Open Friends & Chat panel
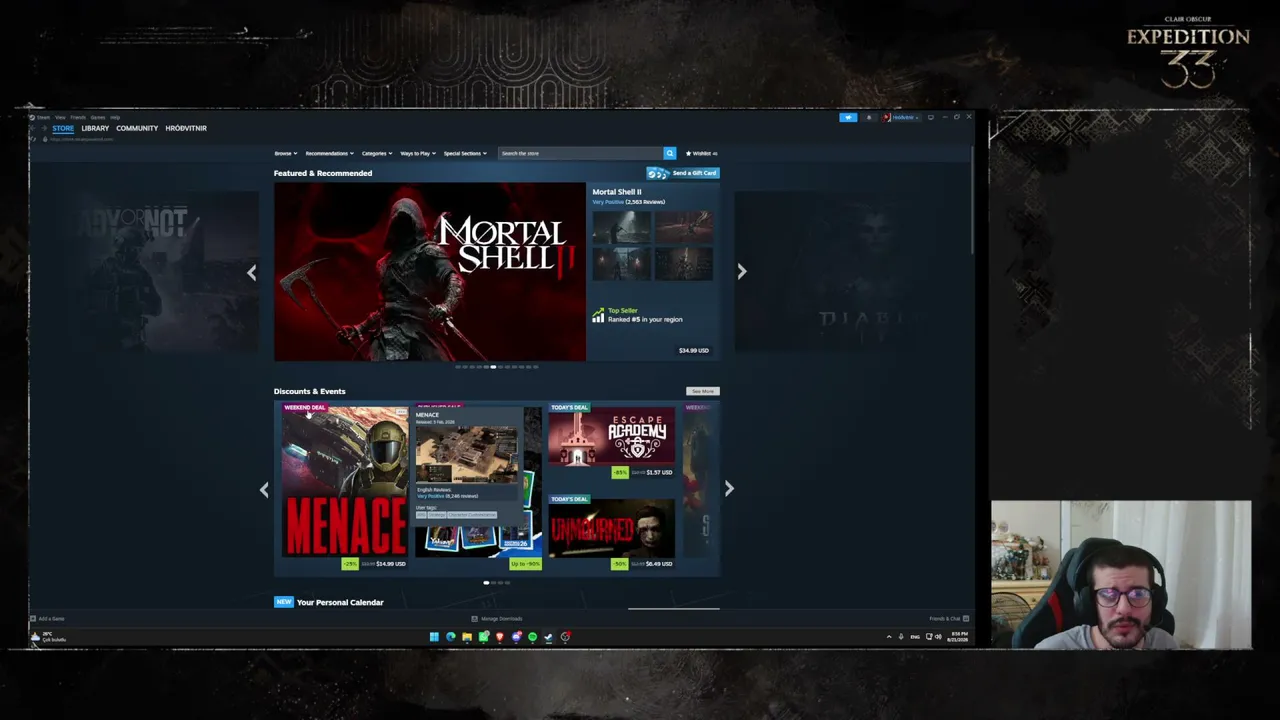Screen dimensions: 1280x720 948,619
